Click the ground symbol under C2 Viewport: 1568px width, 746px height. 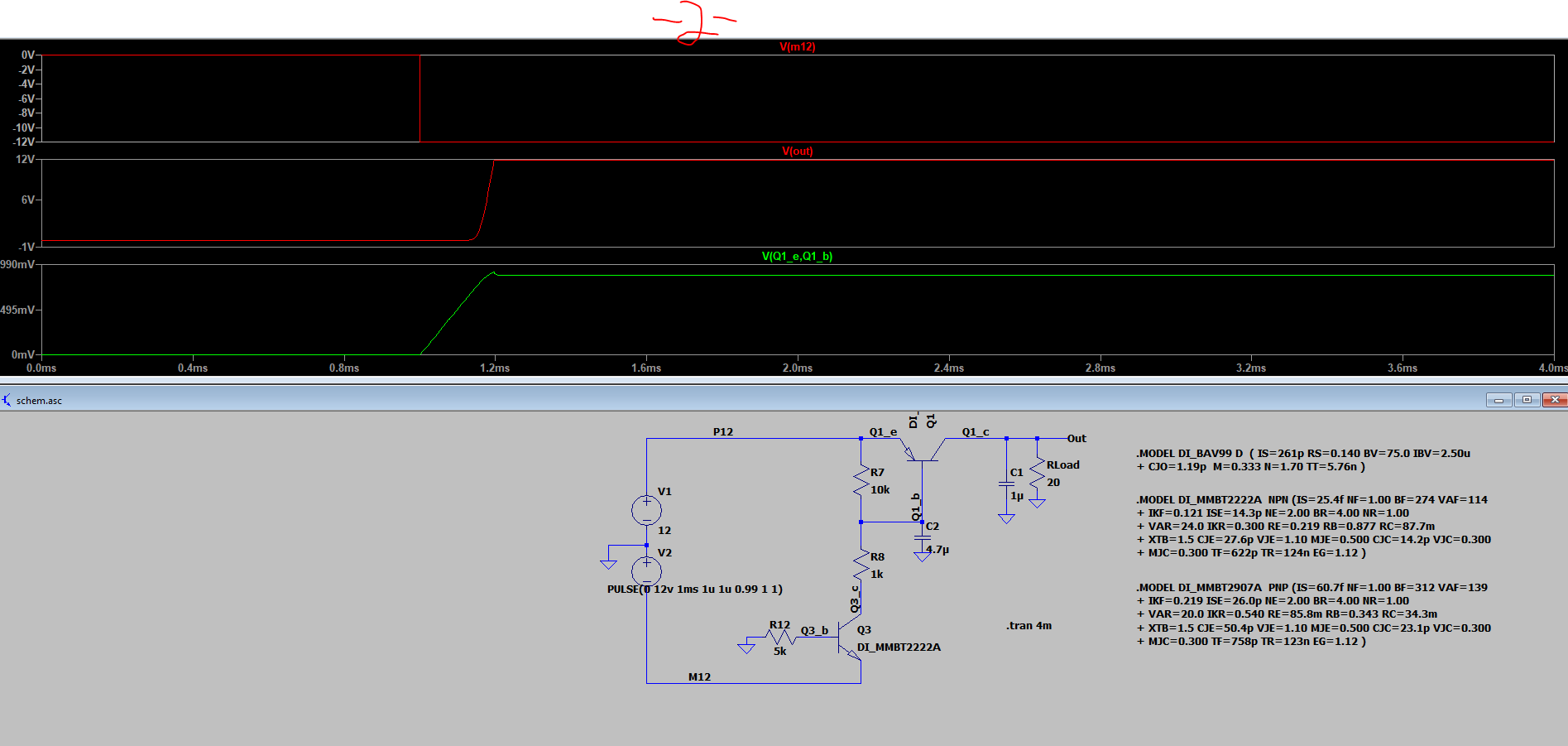click(922, 557)
